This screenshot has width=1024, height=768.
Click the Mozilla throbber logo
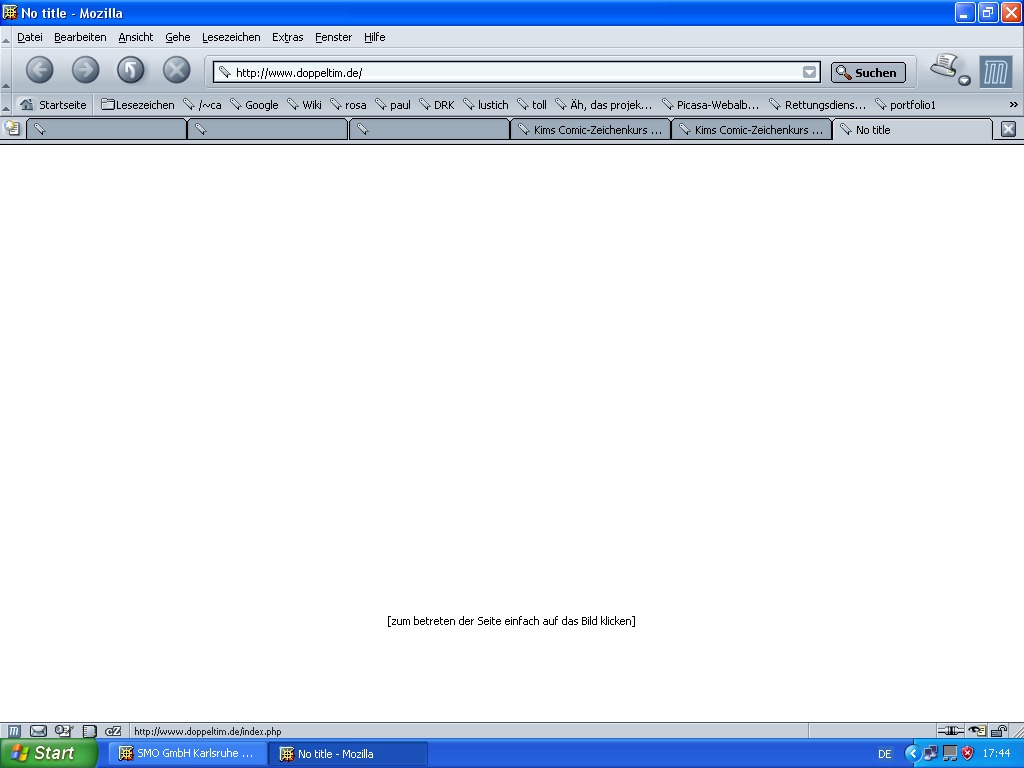click(x=996, y=72)
